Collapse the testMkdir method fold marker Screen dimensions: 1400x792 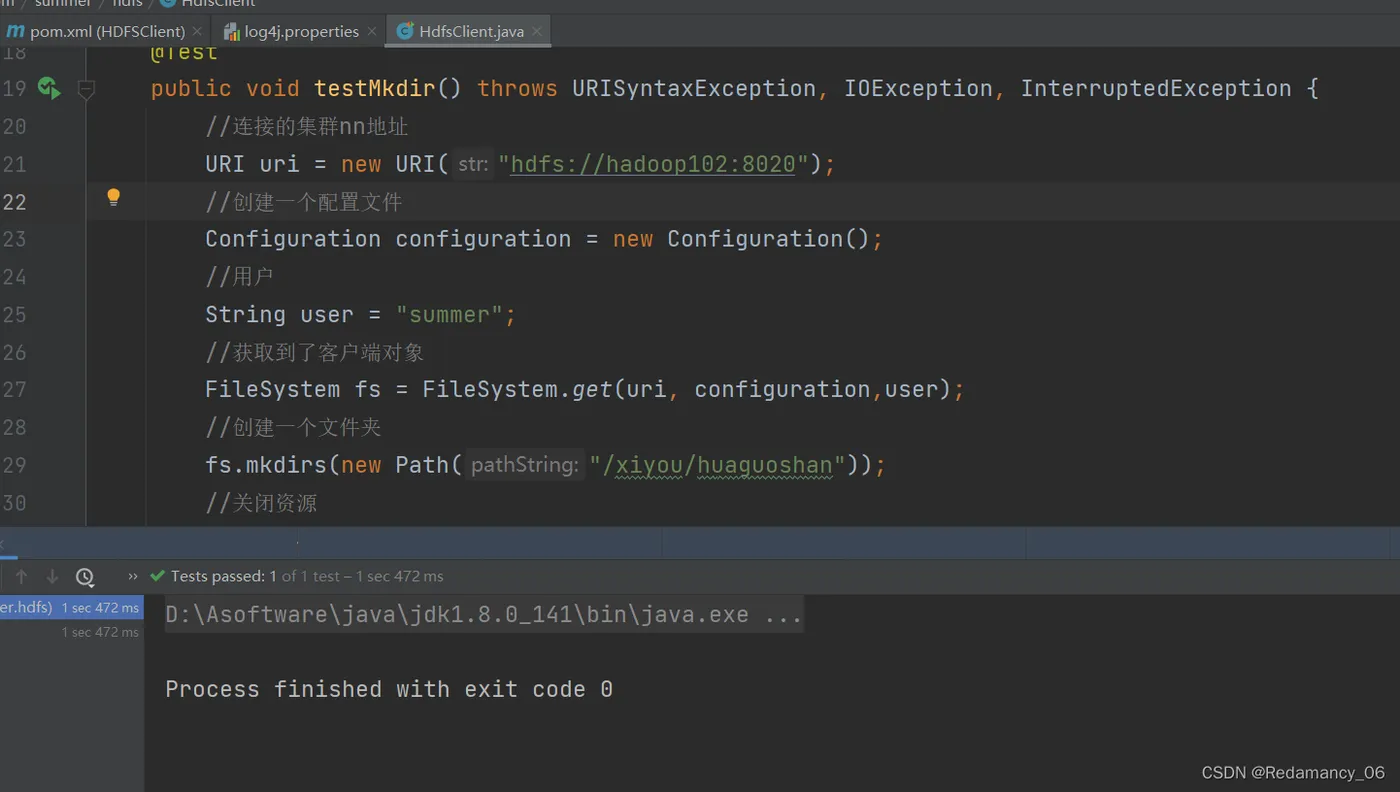(x=87, y=90)
